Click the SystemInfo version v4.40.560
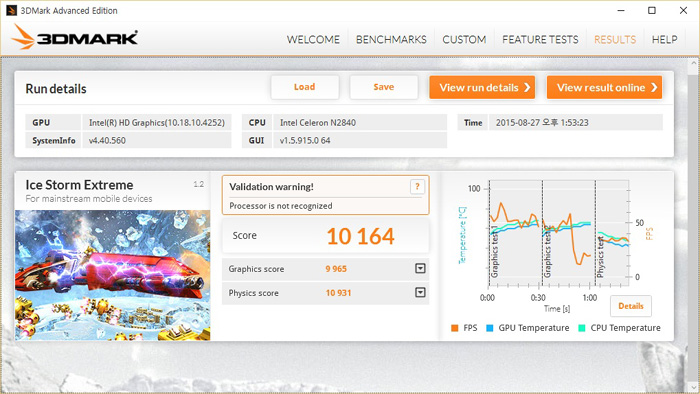The image size is (700, 394). click(107, 141)
